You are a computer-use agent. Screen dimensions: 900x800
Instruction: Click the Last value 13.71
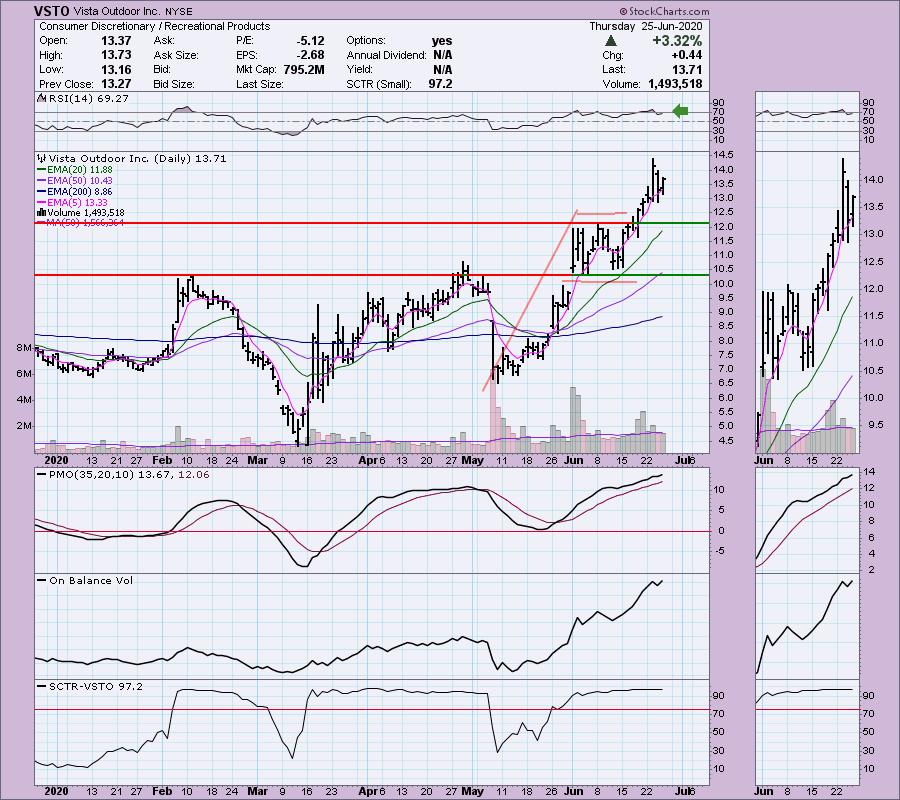coord(688,69)
